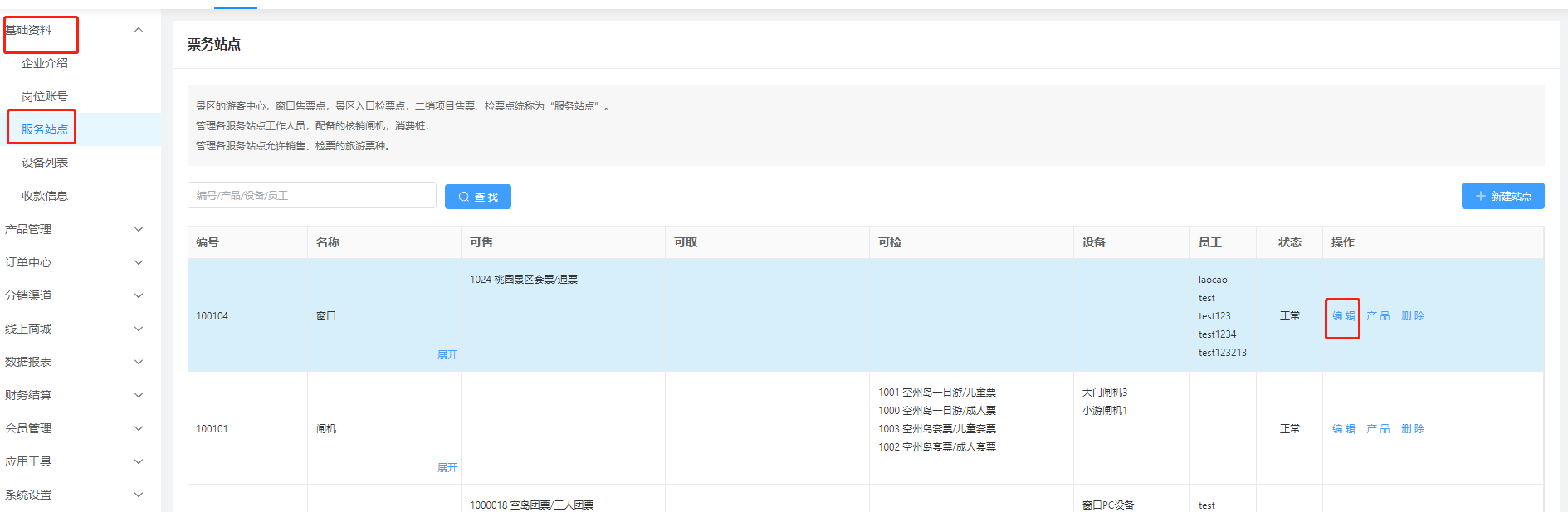
Task: Click 展开 in the 窗口 row
Action: click(447, 355)
